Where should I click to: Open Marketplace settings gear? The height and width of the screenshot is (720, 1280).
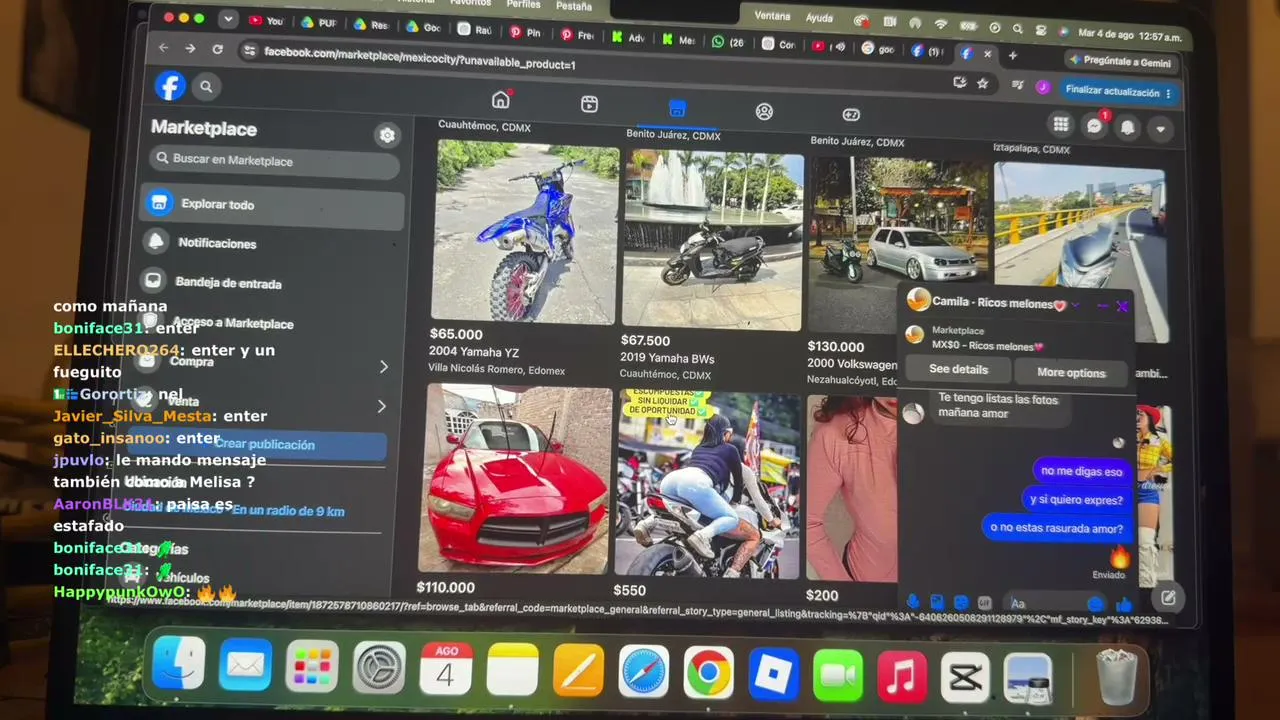(x=387, y=135)
